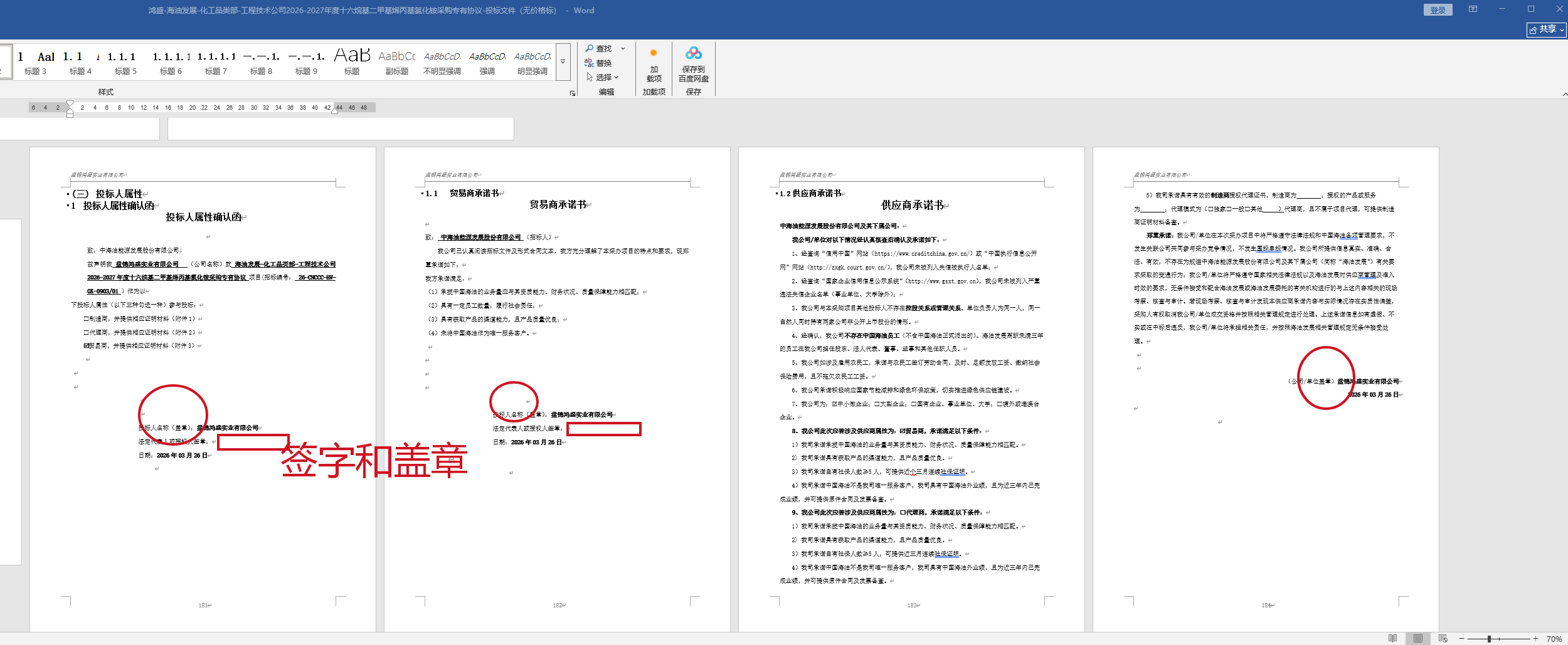Click the zoom slider handle in status bar
This screenshot has height=645, width=1568.
[x=1489, y=639]
